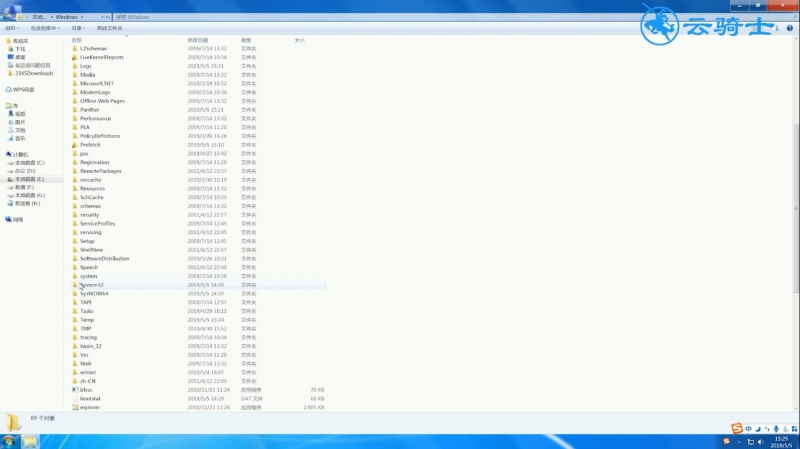This screenshot has height=449, width=800.
Task: Open the System32 folder icon
Action: point(75,285)
